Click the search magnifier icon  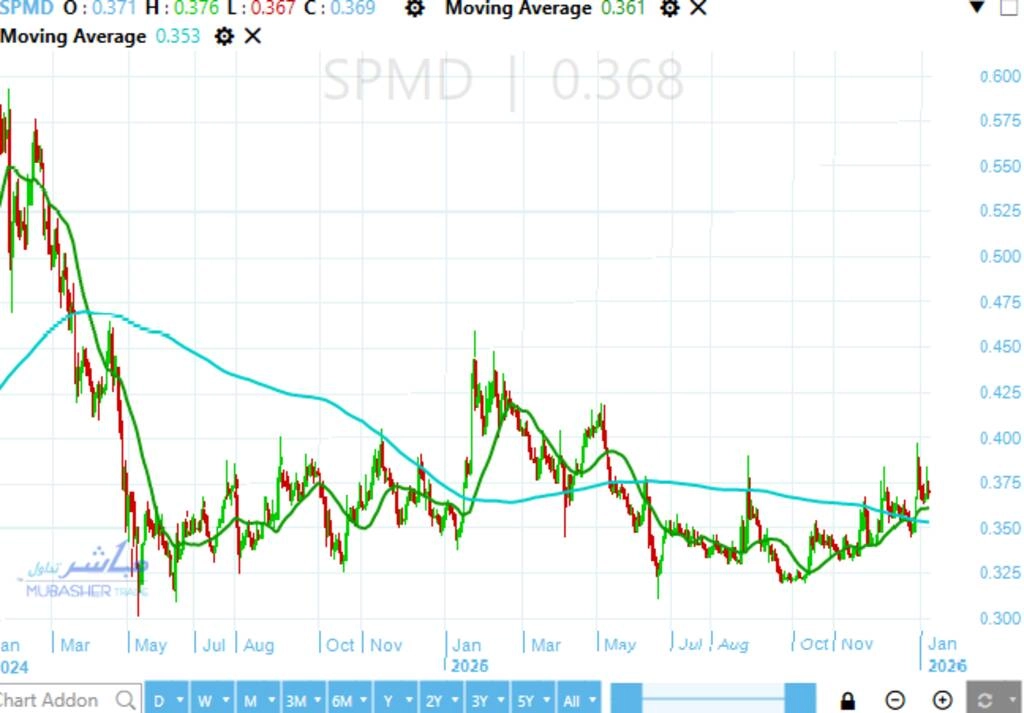tap(126, 700)
